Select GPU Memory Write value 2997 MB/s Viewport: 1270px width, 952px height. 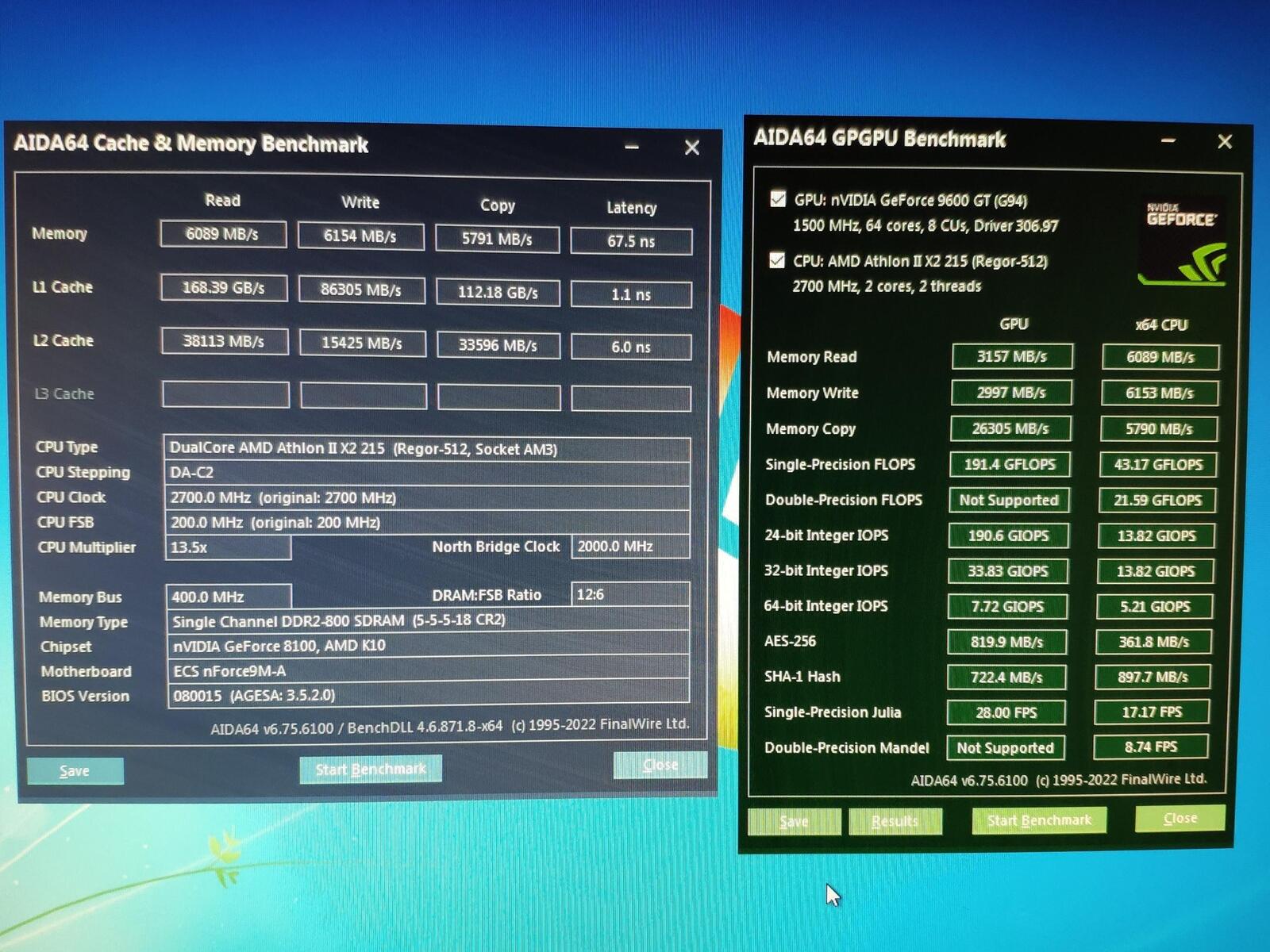click(x=1011, y=393)
